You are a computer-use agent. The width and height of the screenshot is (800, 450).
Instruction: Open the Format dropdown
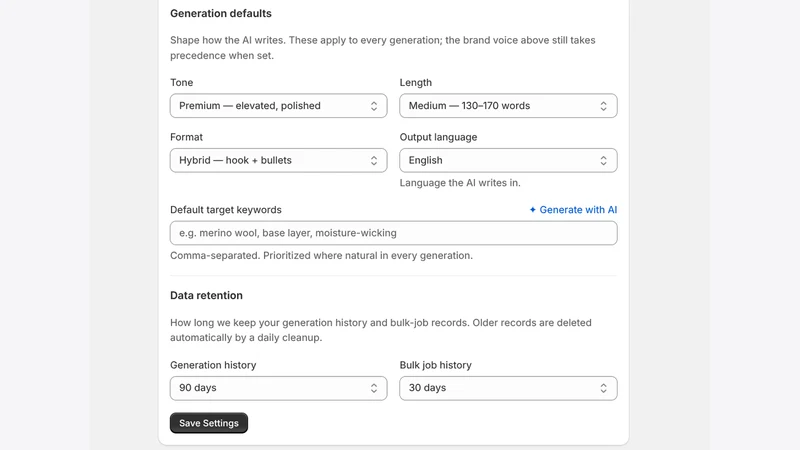coord(279,160)
